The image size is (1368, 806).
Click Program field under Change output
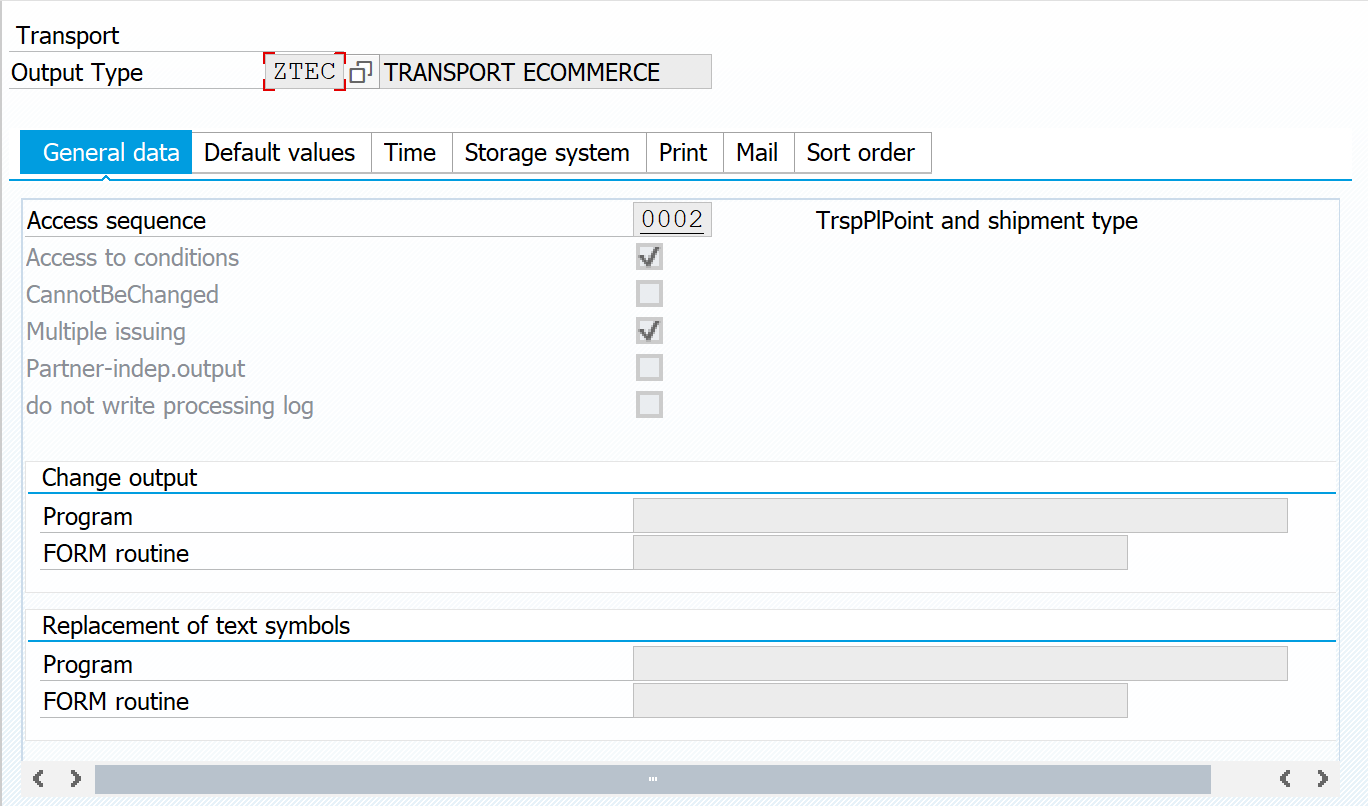pyautogui.click(x=959, y=516)
